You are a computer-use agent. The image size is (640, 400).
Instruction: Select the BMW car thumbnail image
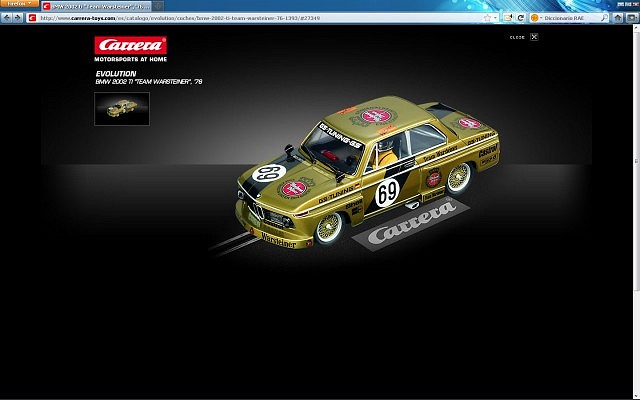[122, 109]
